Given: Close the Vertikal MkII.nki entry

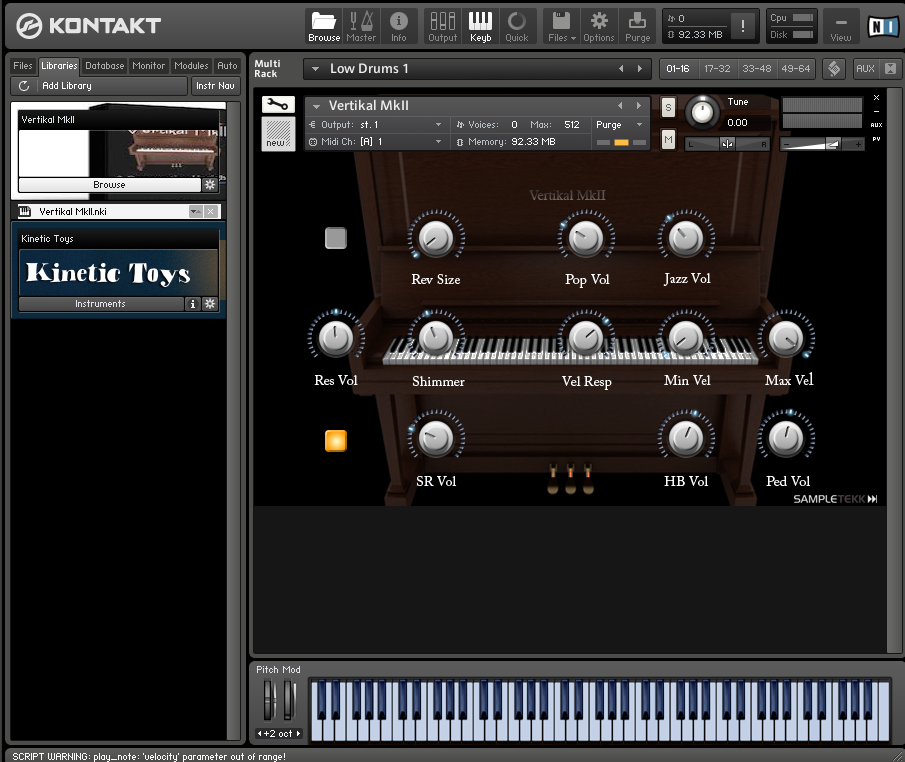Looking at the screenshot, I should tap(211, 212).
